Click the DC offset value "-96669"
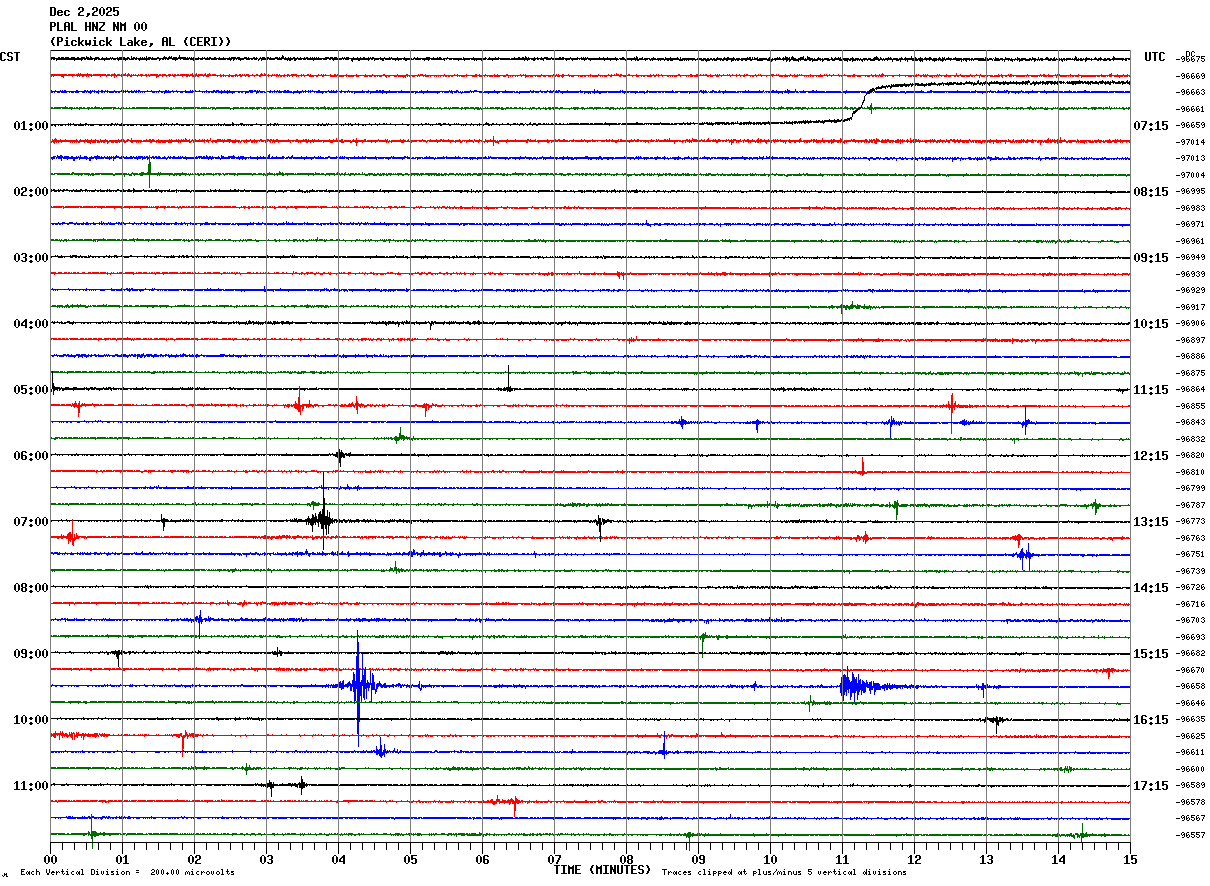The width and height of the screenshot is (1210, 886). click(1191, 76)
